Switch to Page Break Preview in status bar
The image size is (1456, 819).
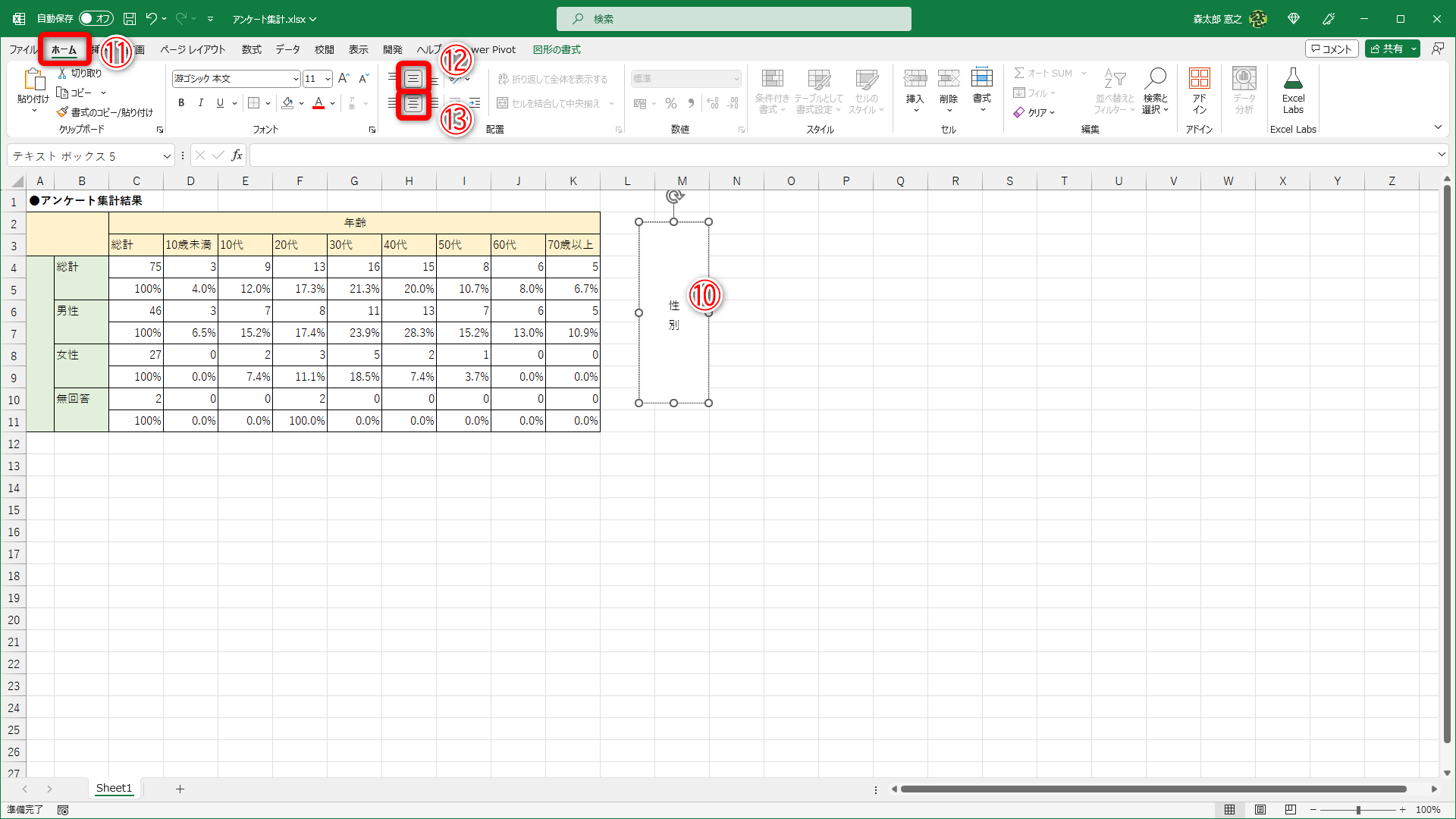(x=1291, y=810)
